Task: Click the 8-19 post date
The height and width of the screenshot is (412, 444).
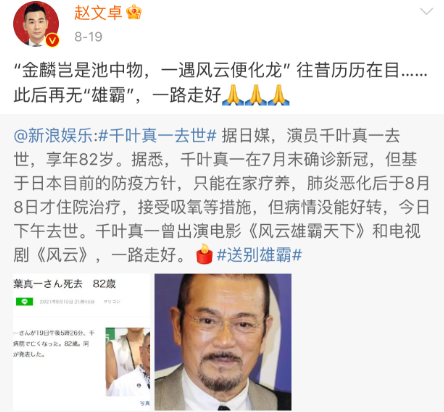Action: [x=88, y=37]
